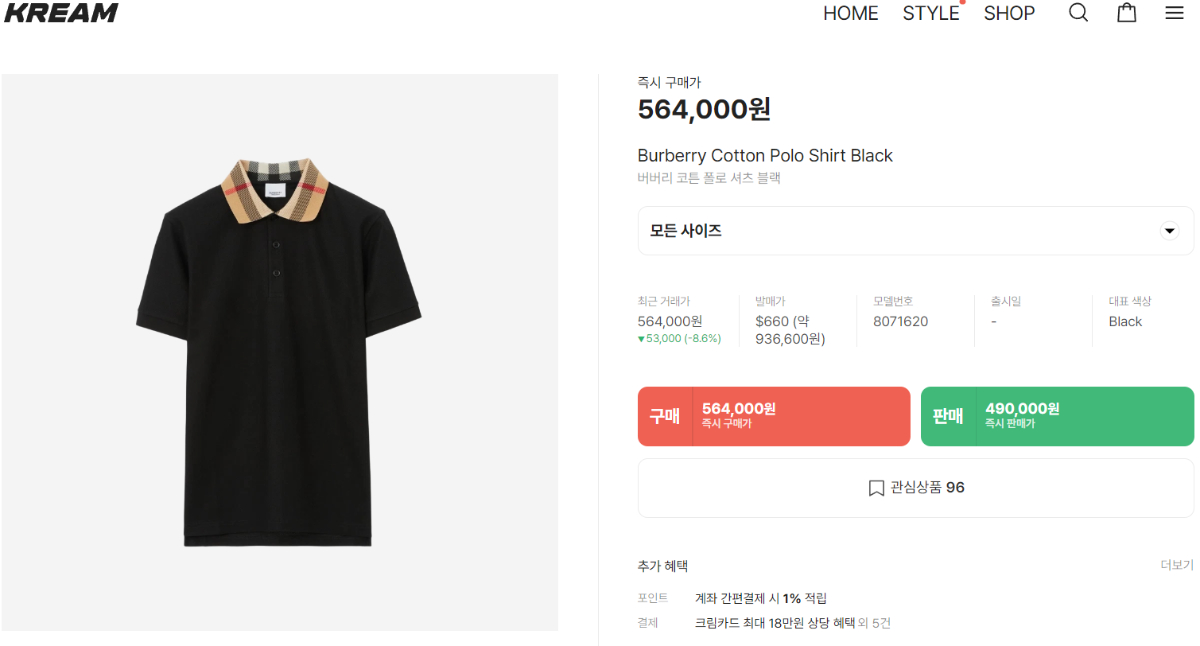Click the bookmark icon for 관심상품
The image size is (1200, 646).
(876, 488)
